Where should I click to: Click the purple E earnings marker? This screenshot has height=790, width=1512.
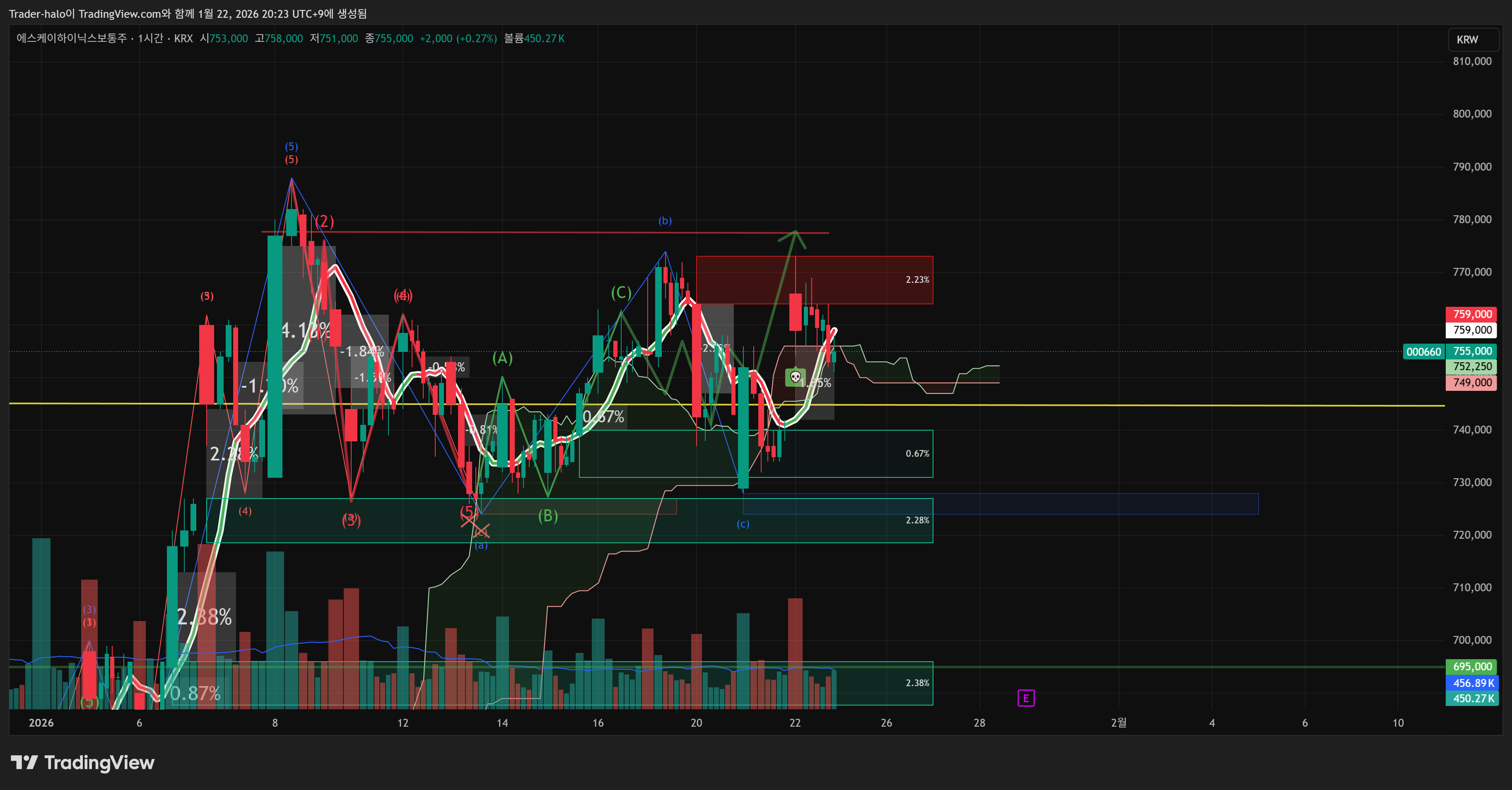1025,698
